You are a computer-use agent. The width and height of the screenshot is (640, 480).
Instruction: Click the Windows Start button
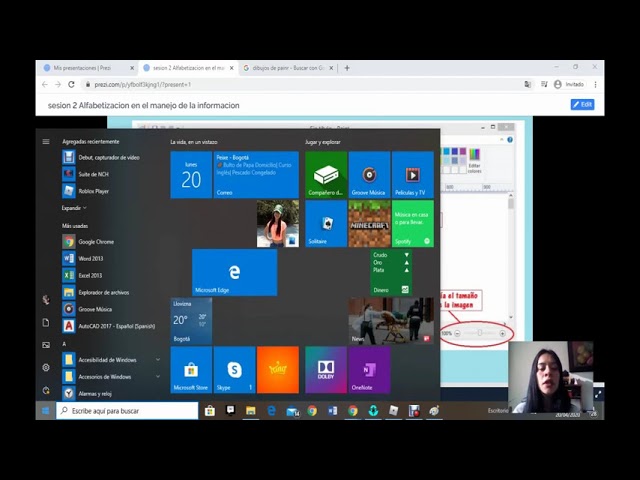(45, 411)
